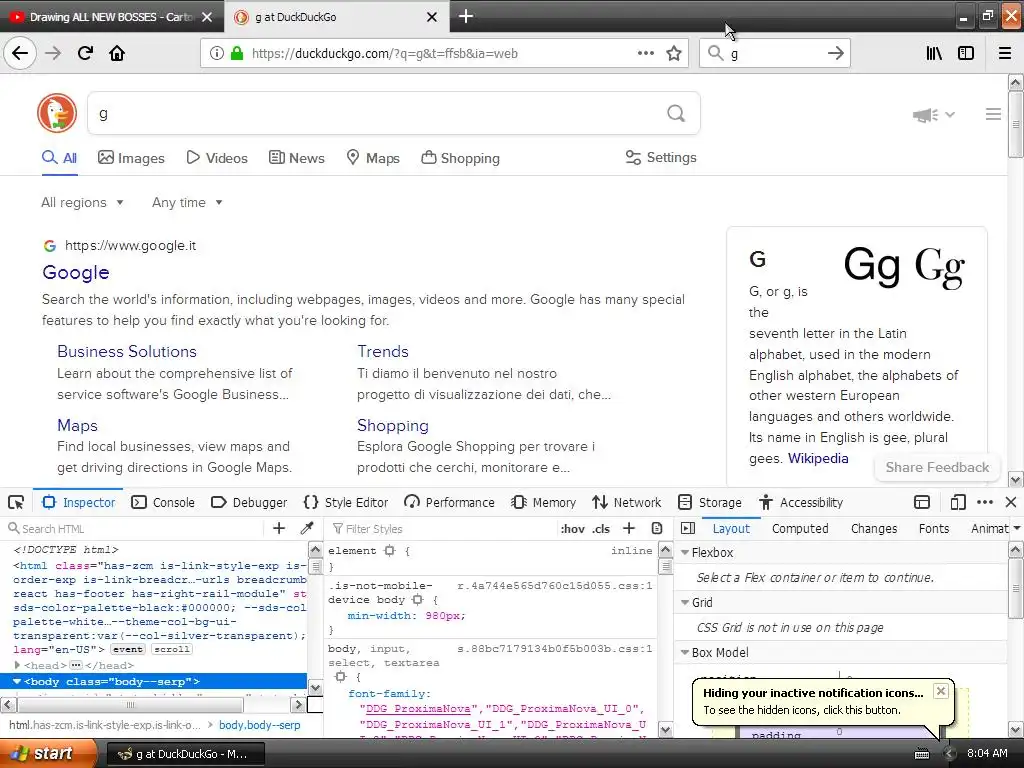1024x768 pixels.
Task: Expand the head element in markup tree
Action: [17, 665]
